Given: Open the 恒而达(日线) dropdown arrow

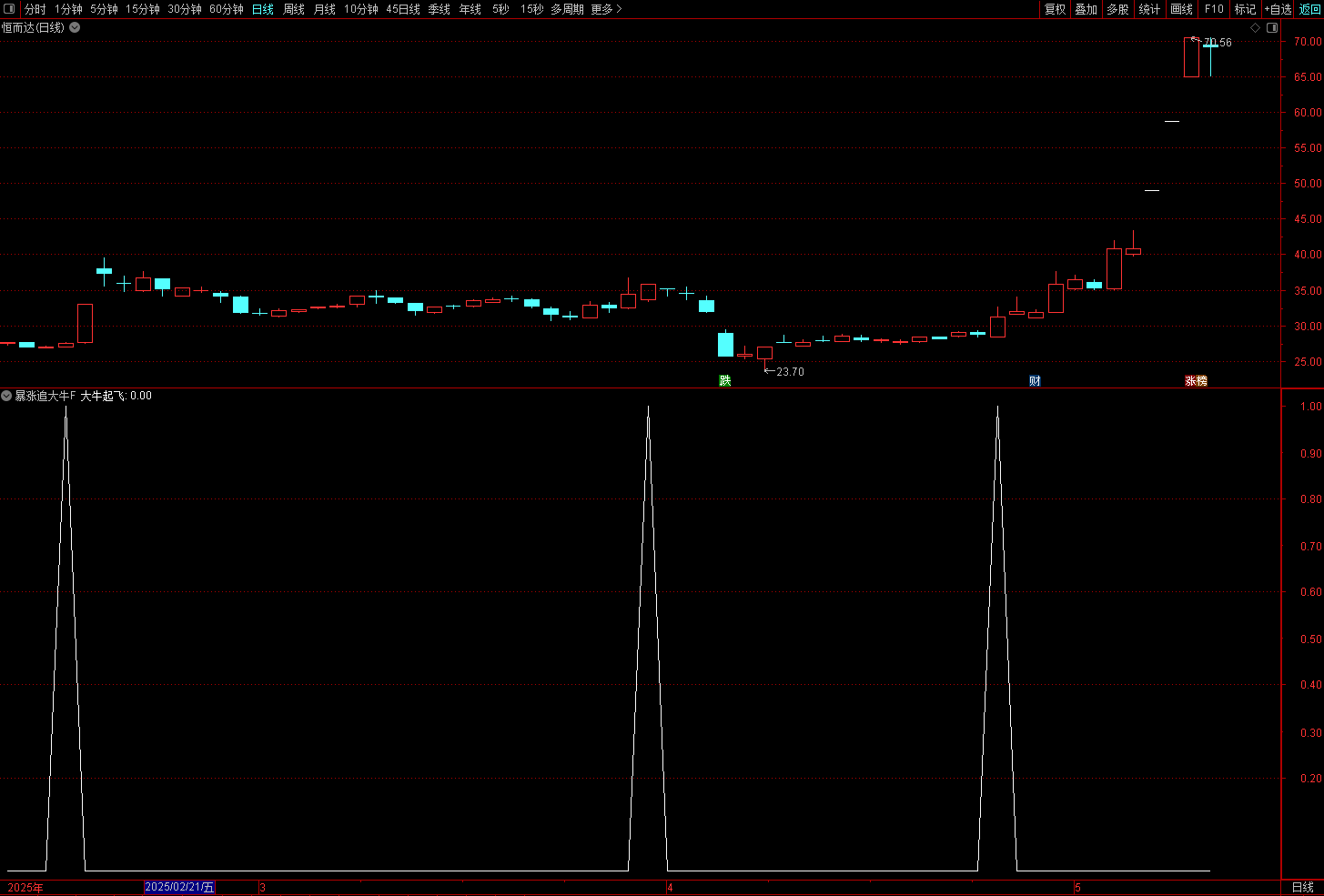Looking at the screenshot, I should tap(75, 27).
